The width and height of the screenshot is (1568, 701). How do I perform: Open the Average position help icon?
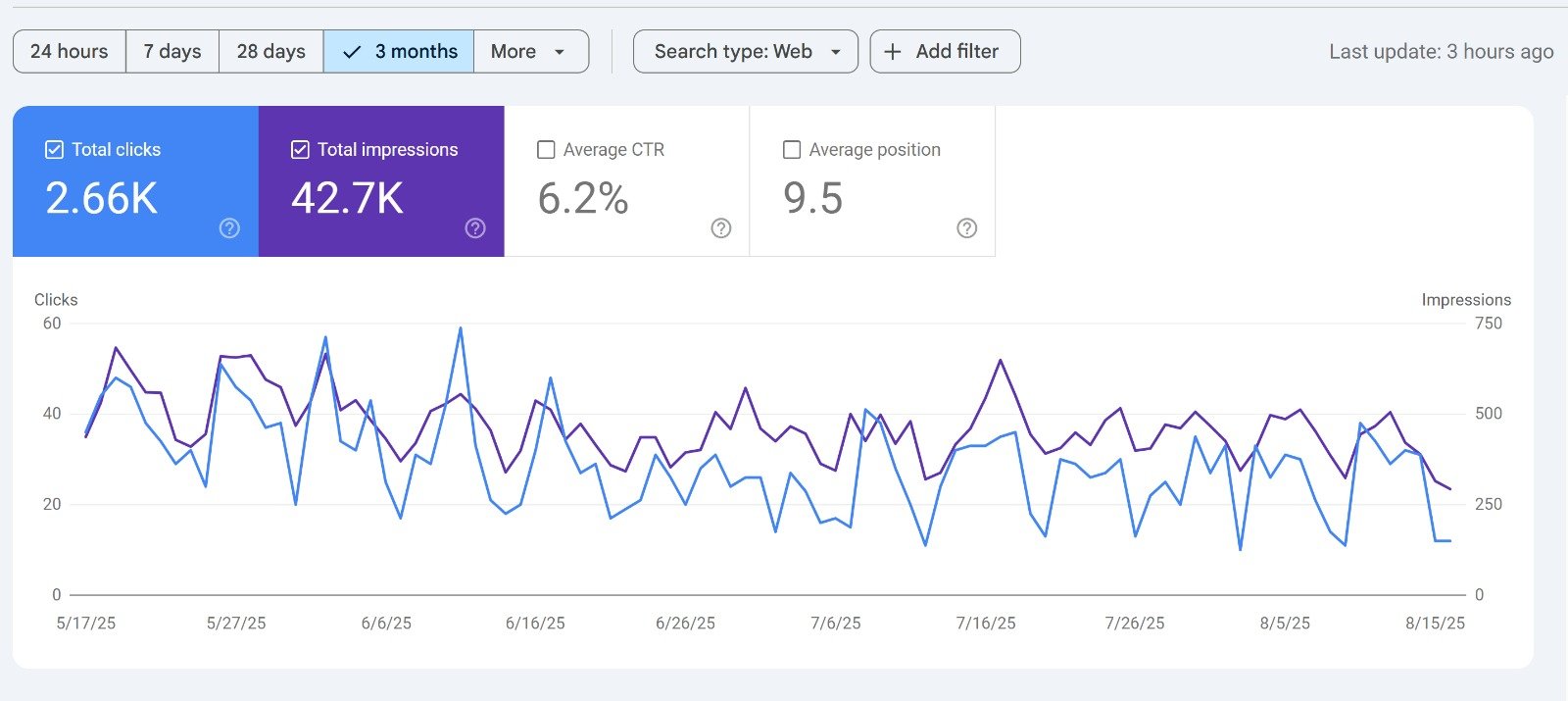(x=967, y=228)
